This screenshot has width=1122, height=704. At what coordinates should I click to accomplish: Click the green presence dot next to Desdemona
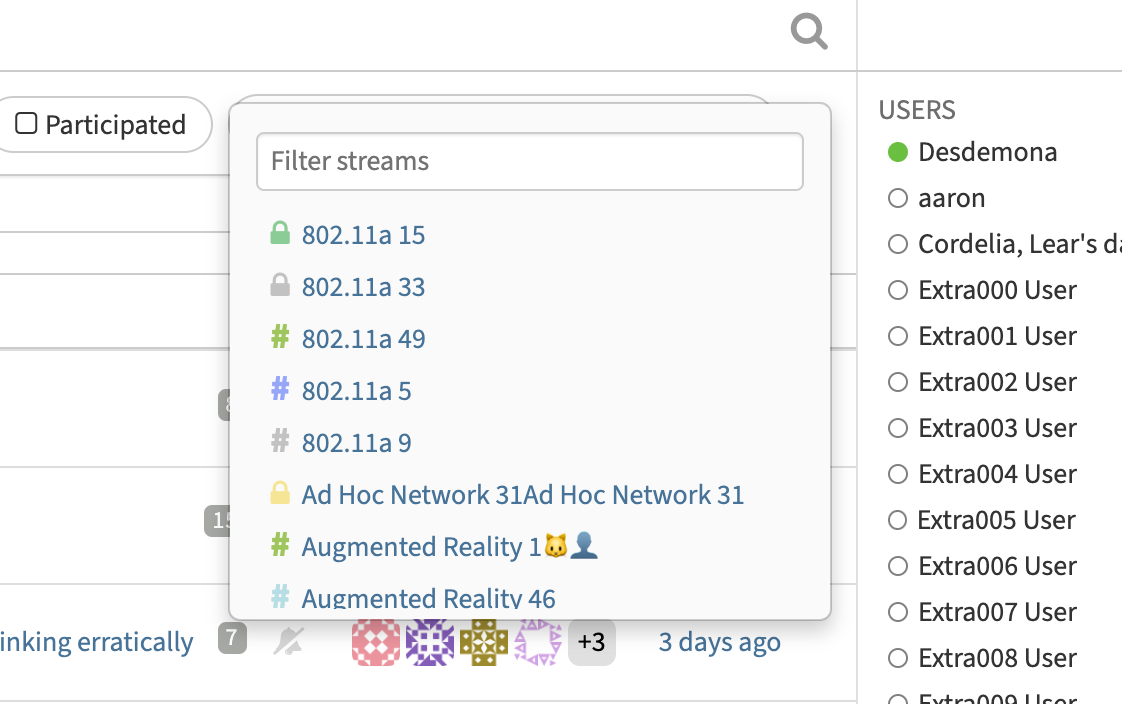pyautogui.click(x=896, y=152)
